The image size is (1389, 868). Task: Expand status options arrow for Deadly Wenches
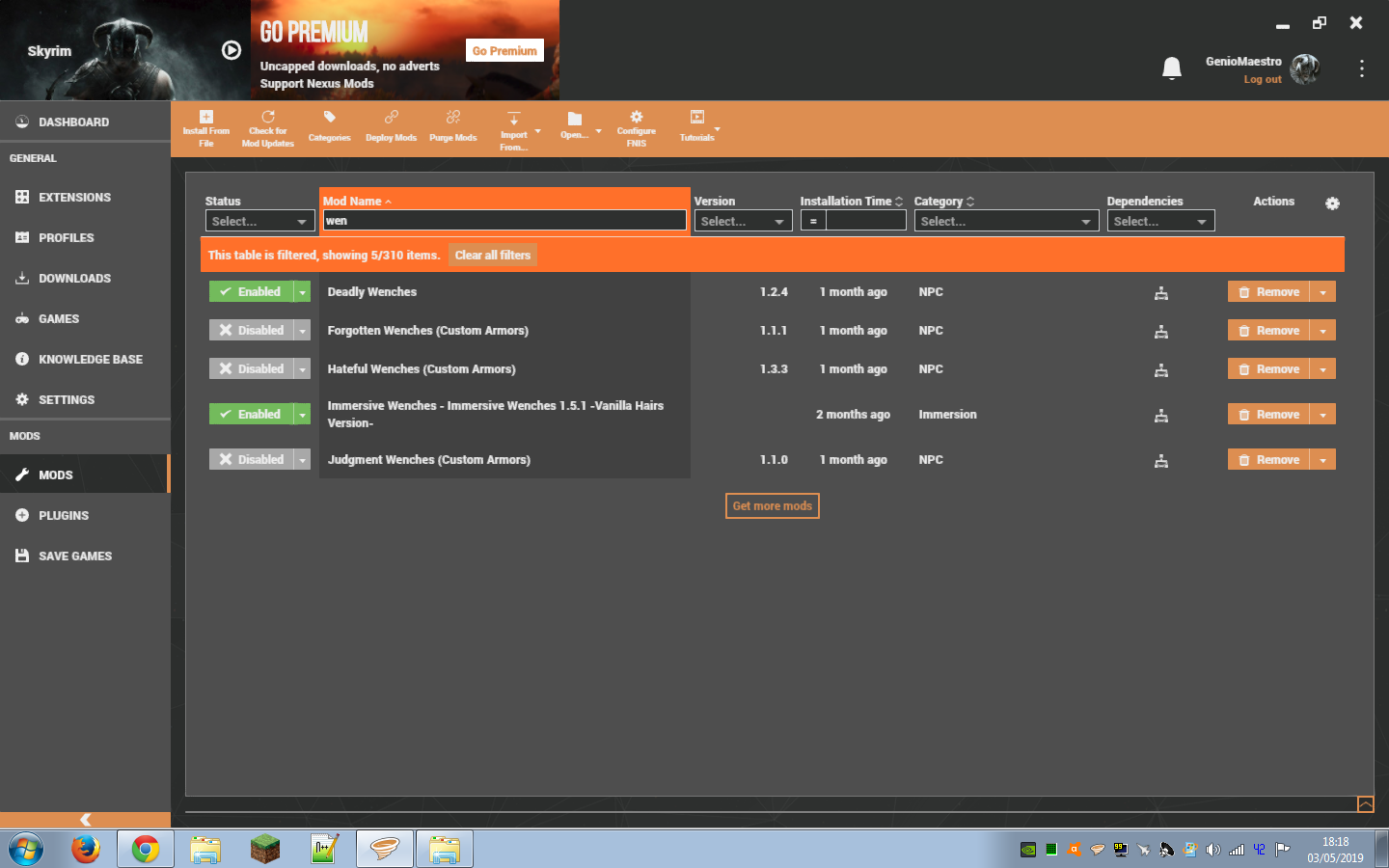point(302,291)
